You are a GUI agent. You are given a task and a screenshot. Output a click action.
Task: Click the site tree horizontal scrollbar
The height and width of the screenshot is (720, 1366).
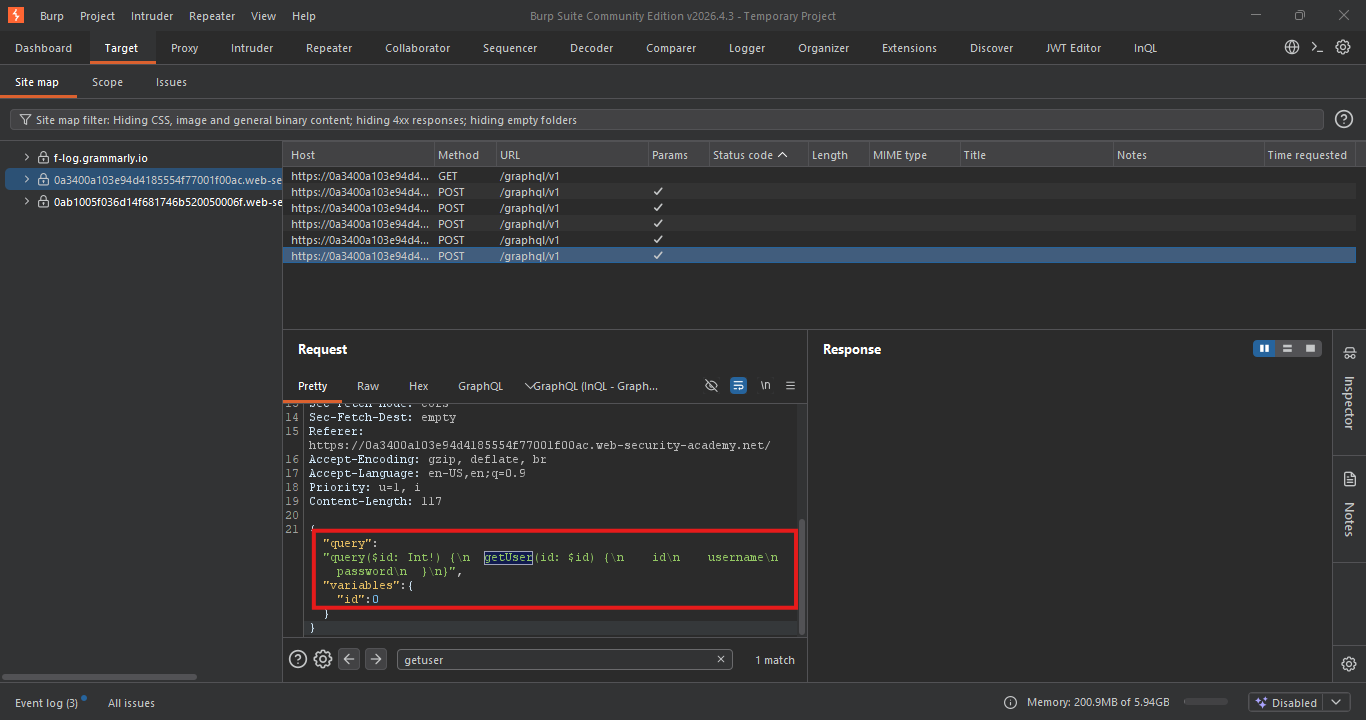[x=99, y=677]
